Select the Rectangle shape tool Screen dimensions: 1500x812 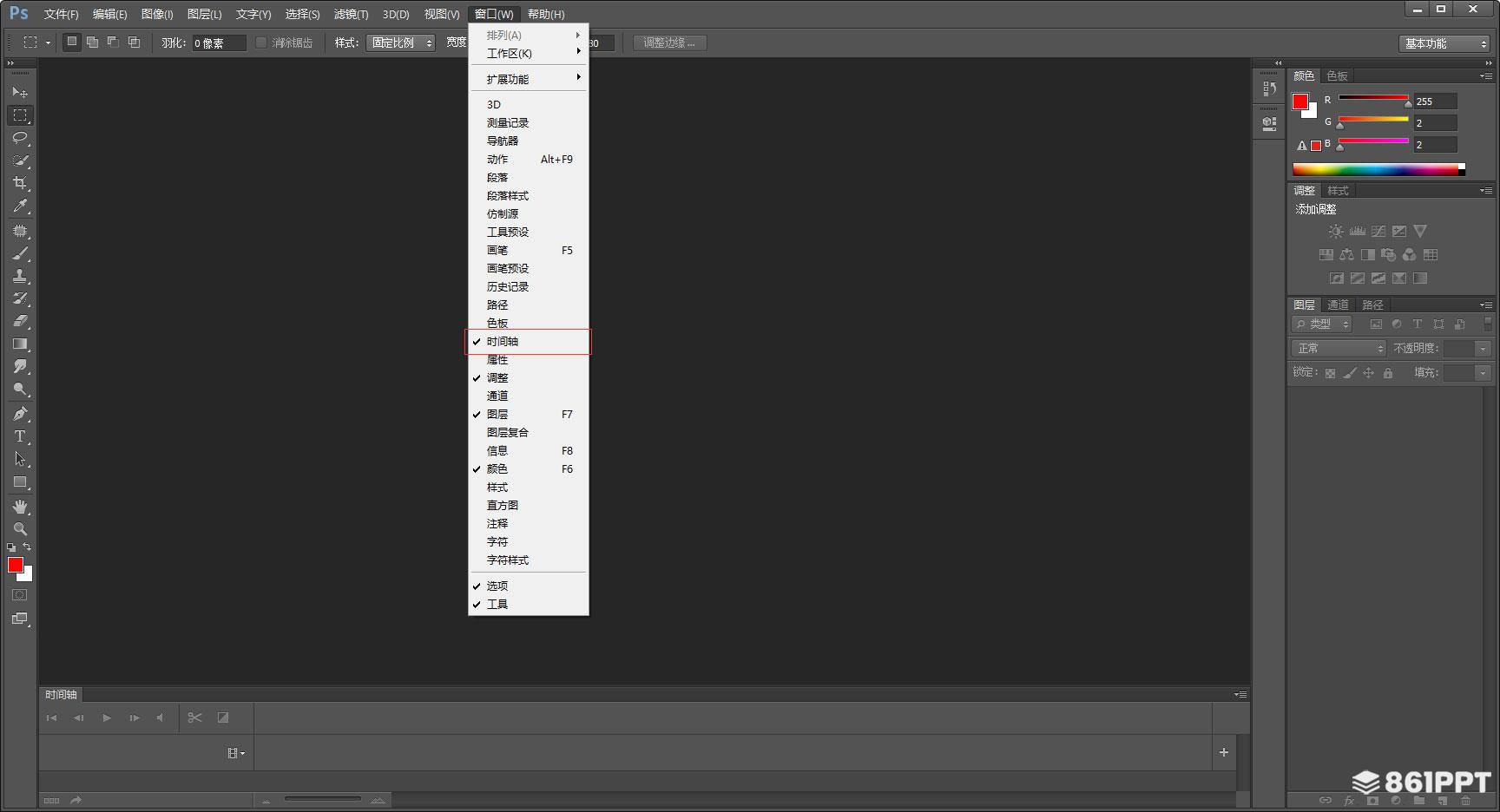click(20, 481)
